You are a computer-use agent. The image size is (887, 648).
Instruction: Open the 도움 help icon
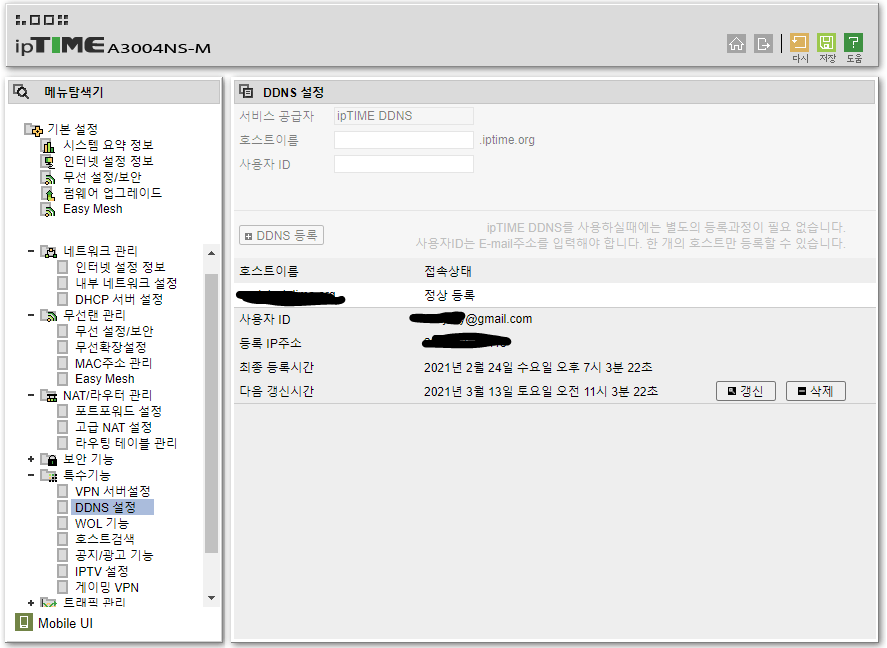tap(854, 42)
